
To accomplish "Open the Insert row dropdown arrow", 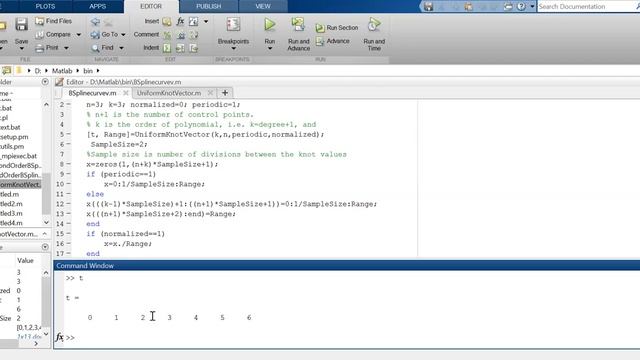I will (206, 21).
